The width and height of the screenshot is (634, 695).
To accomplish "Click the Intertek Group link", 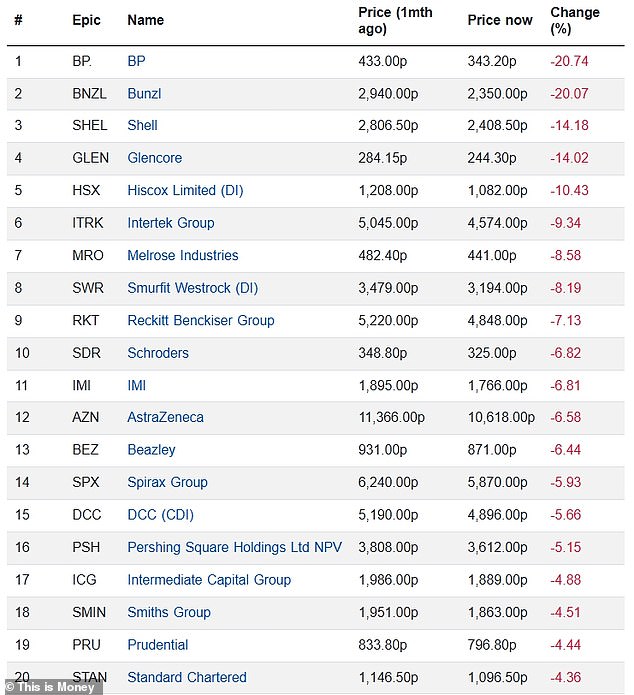I will coord(170,223).
